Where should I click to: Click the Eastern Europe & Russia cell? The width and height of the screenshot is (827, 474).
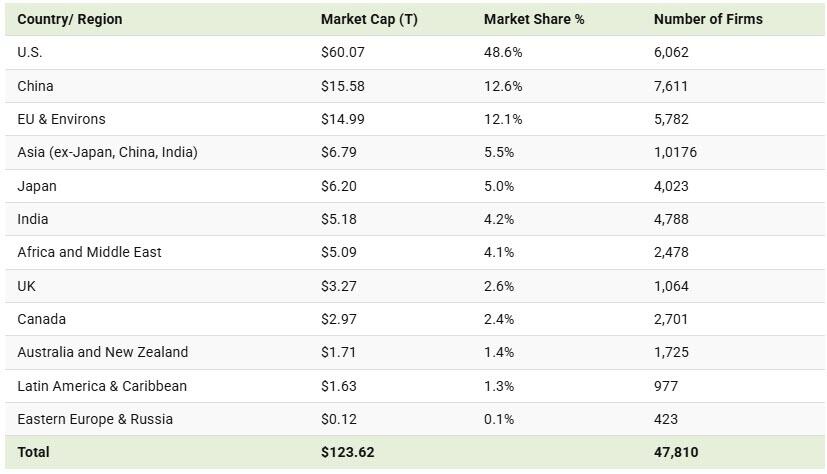[95, 419]
